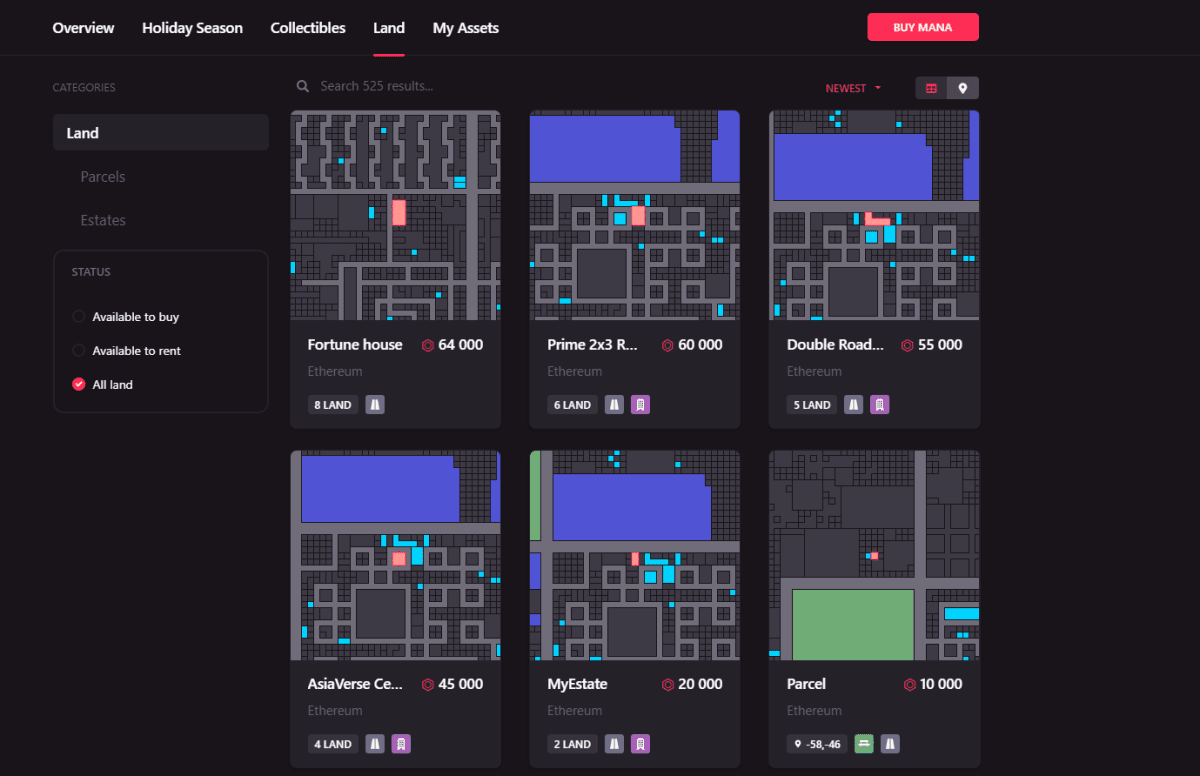The height and width of the screenshot is (776, 1200).
Task: Click the green plaza badge on Parcel card
Action: 862,744
